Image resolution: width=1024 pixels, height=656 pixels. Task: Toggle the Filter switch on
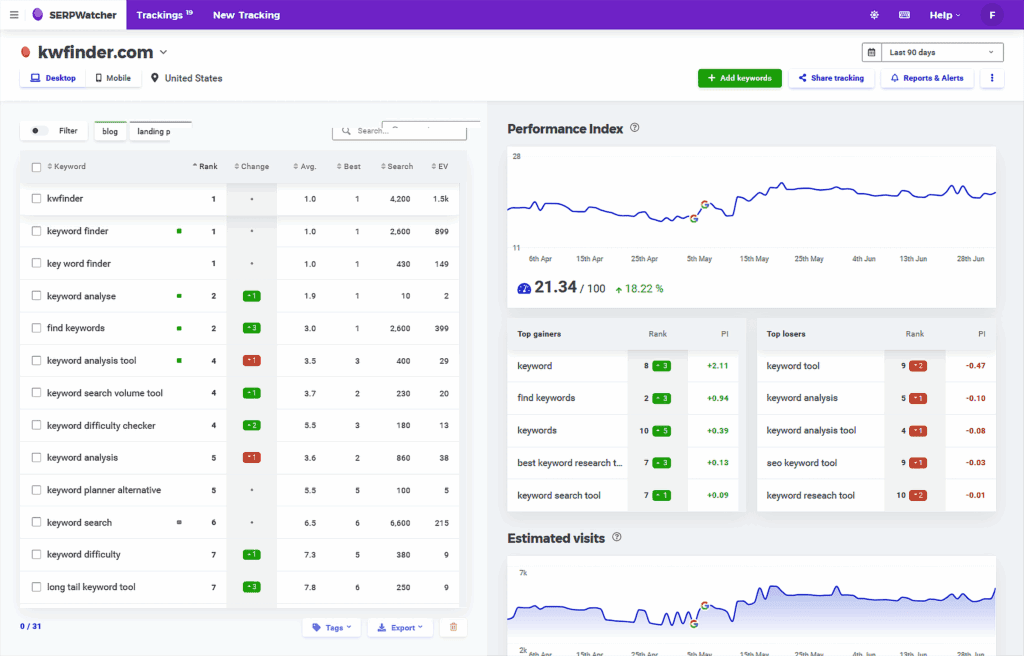click(x=39, y=131)
